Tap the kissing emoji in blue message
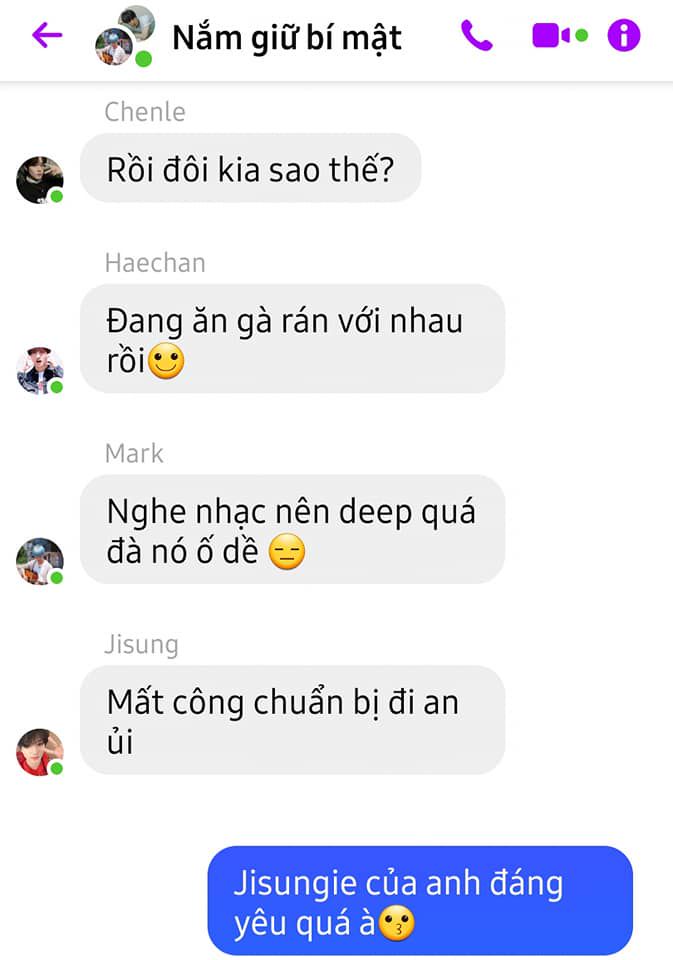The width and height of the screenshot is (673, 960). [x=397, y=923]
